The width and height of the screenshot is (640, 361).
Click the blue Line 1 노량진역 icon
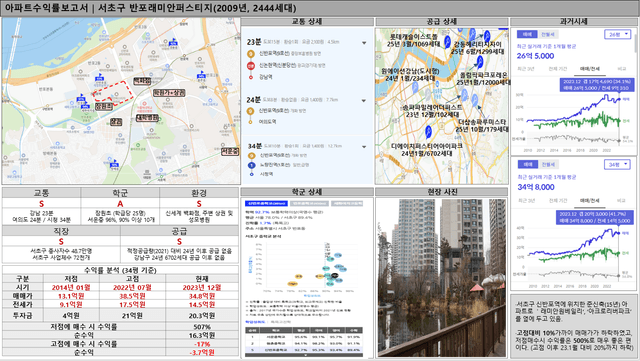click(x=251, y=165)
